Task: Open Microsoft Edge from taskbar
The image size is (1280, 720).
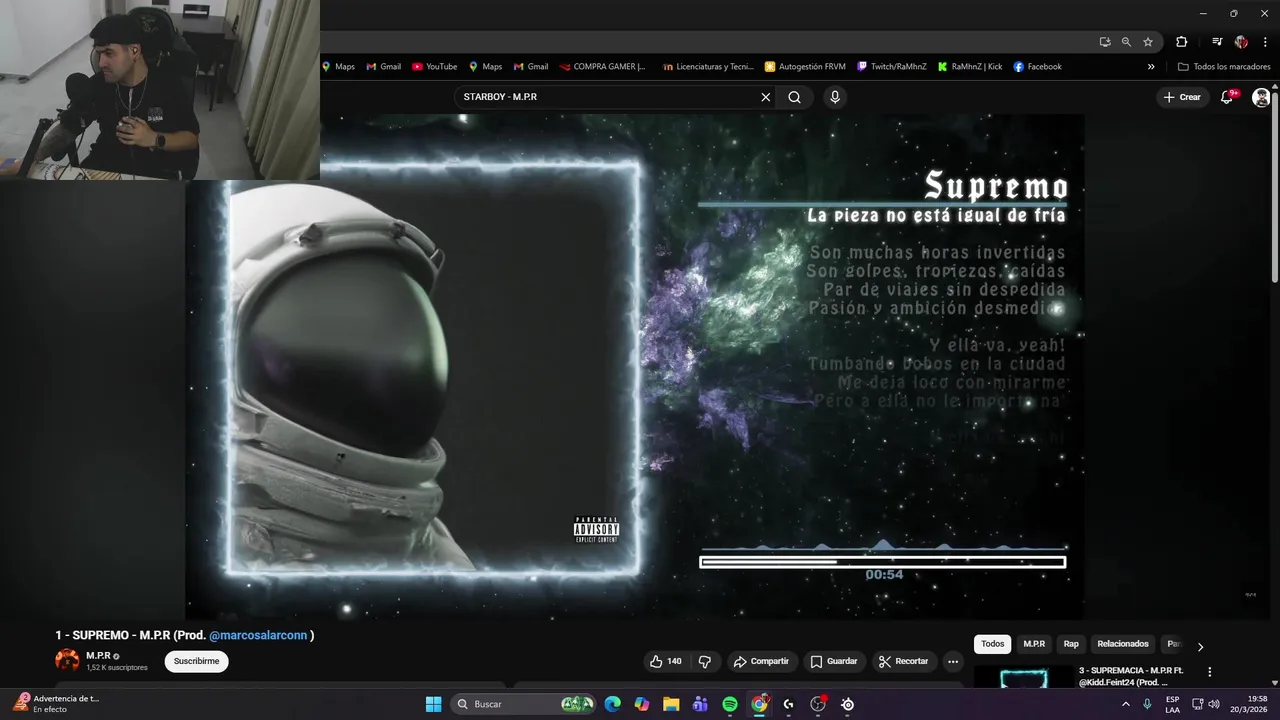Action: coord(613,704)
